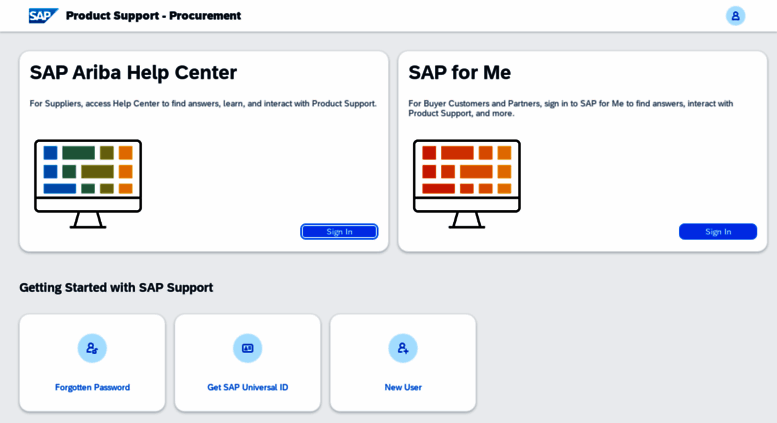Click the Getting Started with SAP Support heading
Viewport: 777px width, 423px height.
[x=116, y=287]
